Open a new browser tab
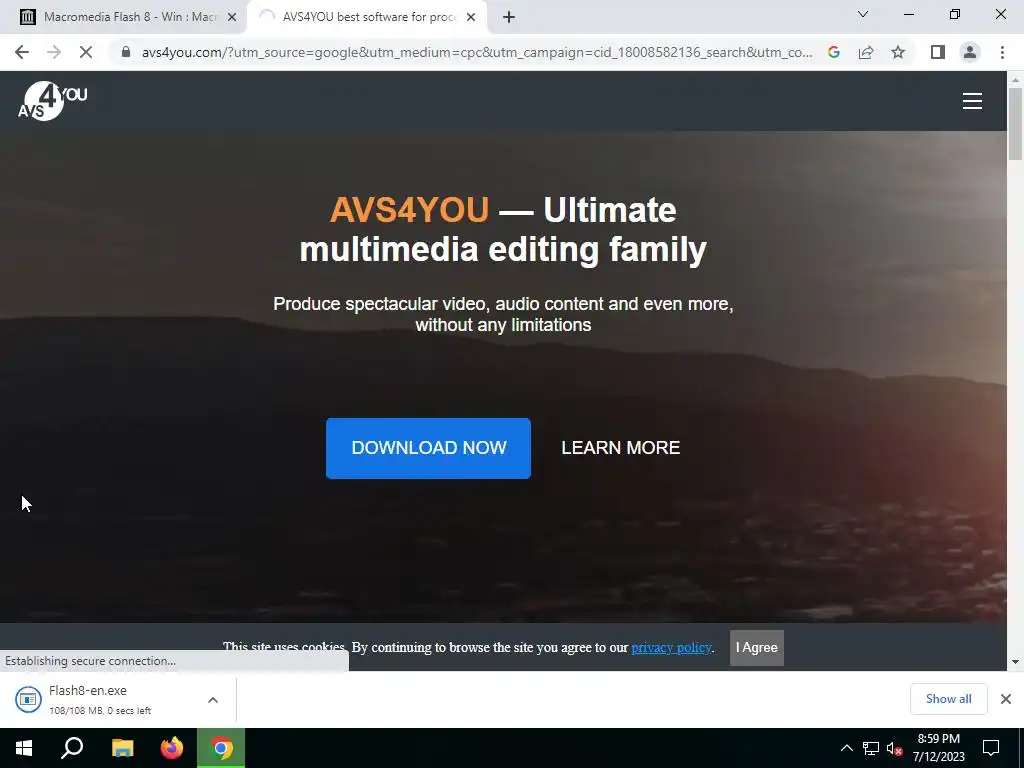The width and height of the screenshot is (1024, 768). coord(509,18)
